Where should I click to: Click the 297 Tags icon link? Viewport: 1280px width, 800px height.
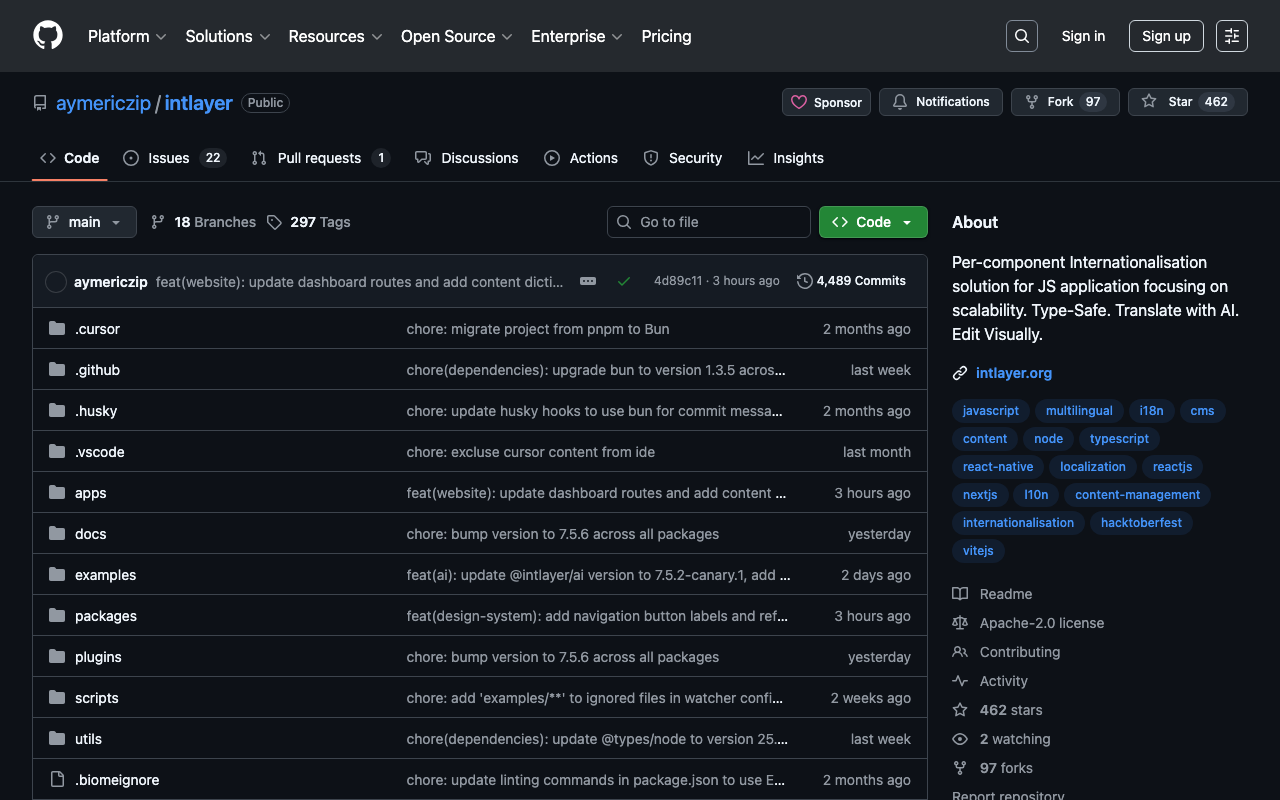309,222
